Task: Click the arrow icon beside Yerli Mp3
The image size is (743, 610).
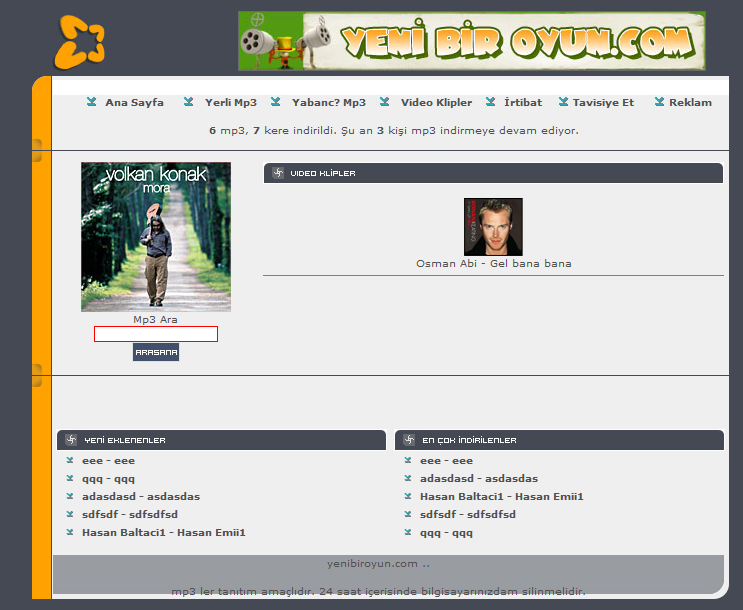Action: pyautogui.click(x=189, y=102)
